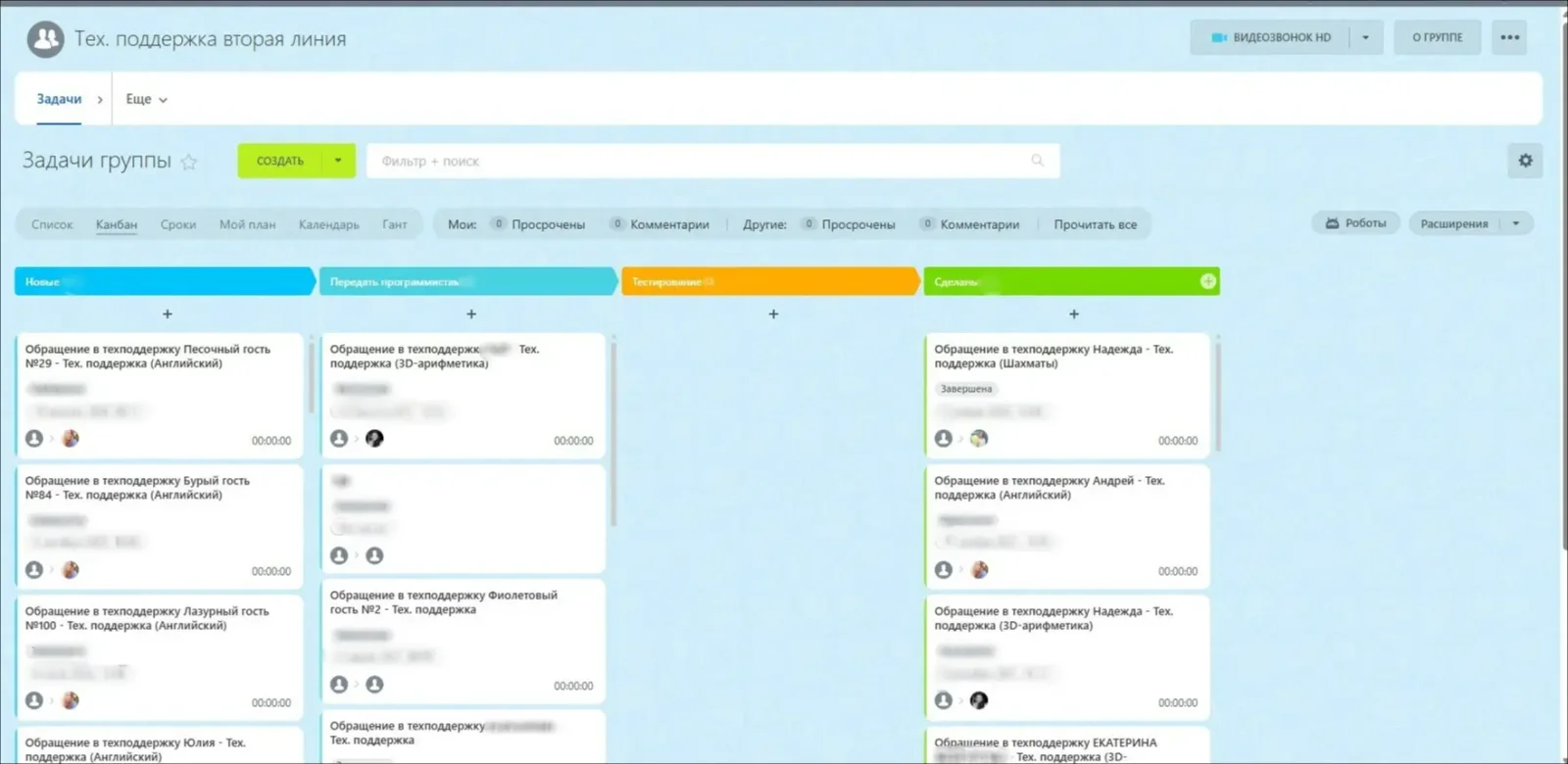Click the Передать программистам column header
The image size is (1568, 764).
coord(467,281)
